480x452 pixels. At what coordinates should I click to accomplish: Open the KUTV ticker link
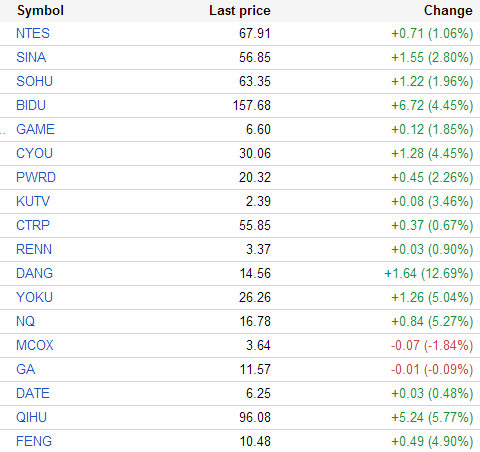click(33, 201)
